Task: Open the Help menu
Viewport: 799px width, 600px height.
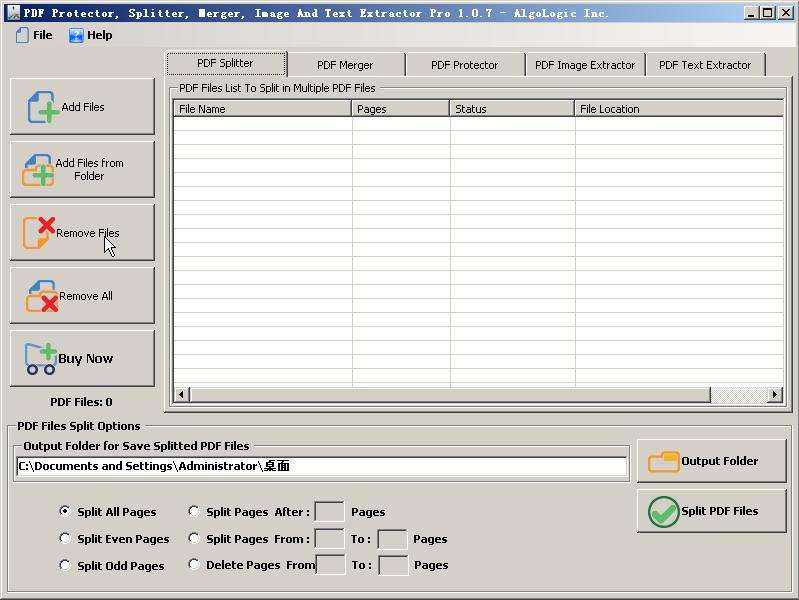Action: (x=91, y=35)
